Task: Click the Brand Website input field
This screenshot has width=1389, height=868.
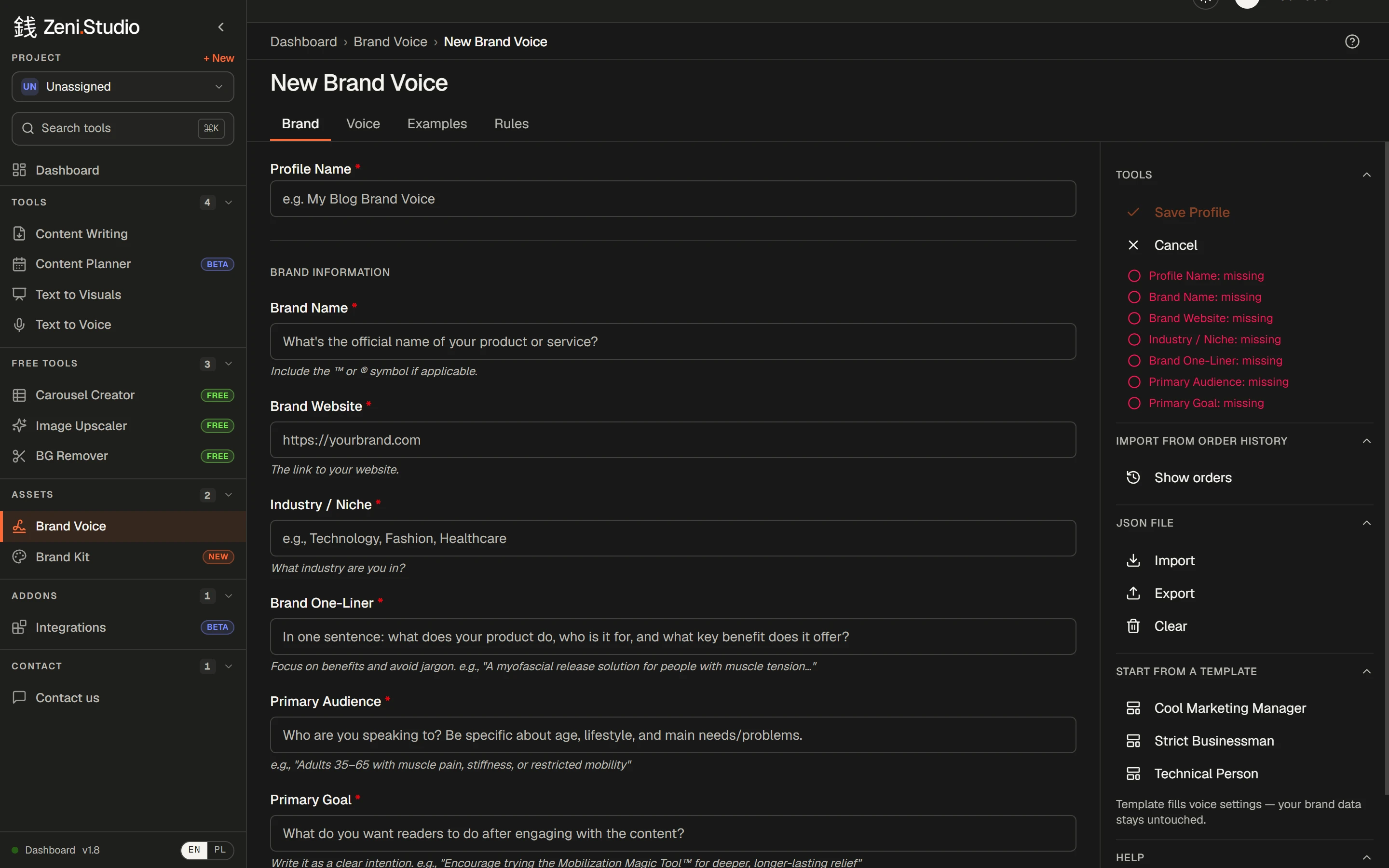Action: (673, 440)
